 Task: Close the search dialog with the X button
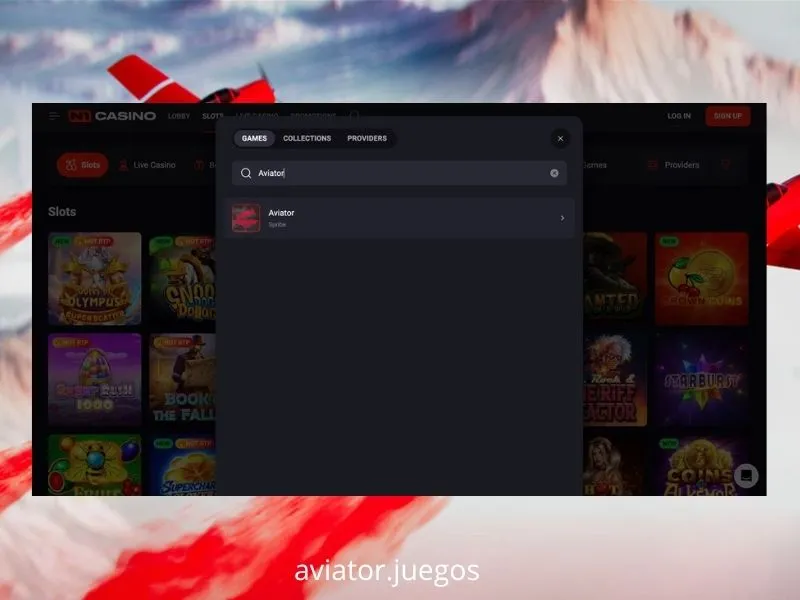[560, 138]
